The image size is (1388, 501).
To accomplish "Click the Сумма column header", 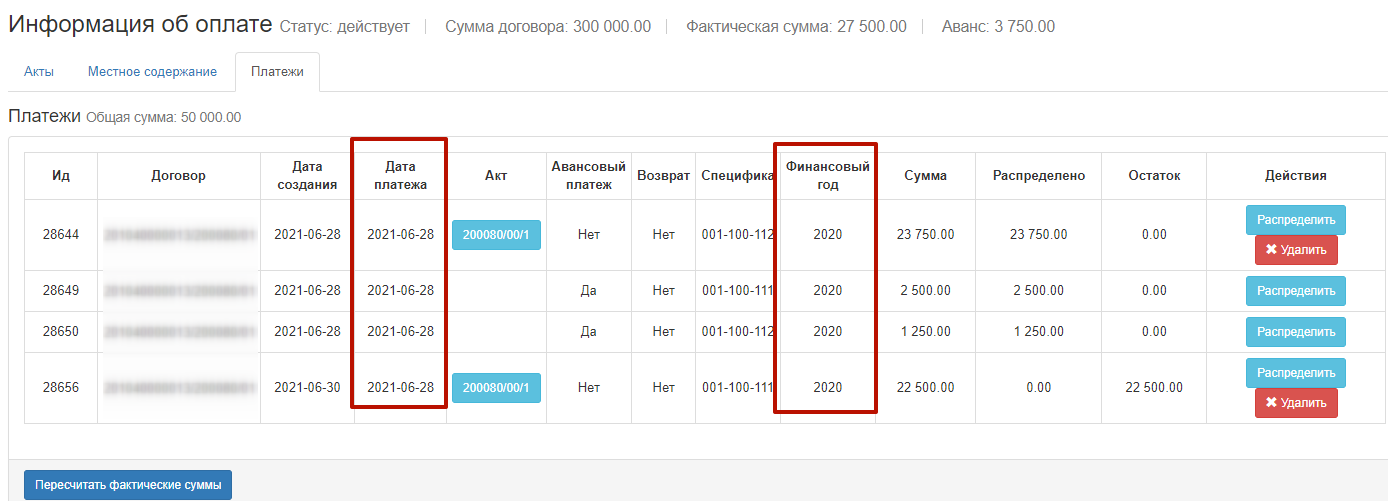I will (x=925, y=176).
